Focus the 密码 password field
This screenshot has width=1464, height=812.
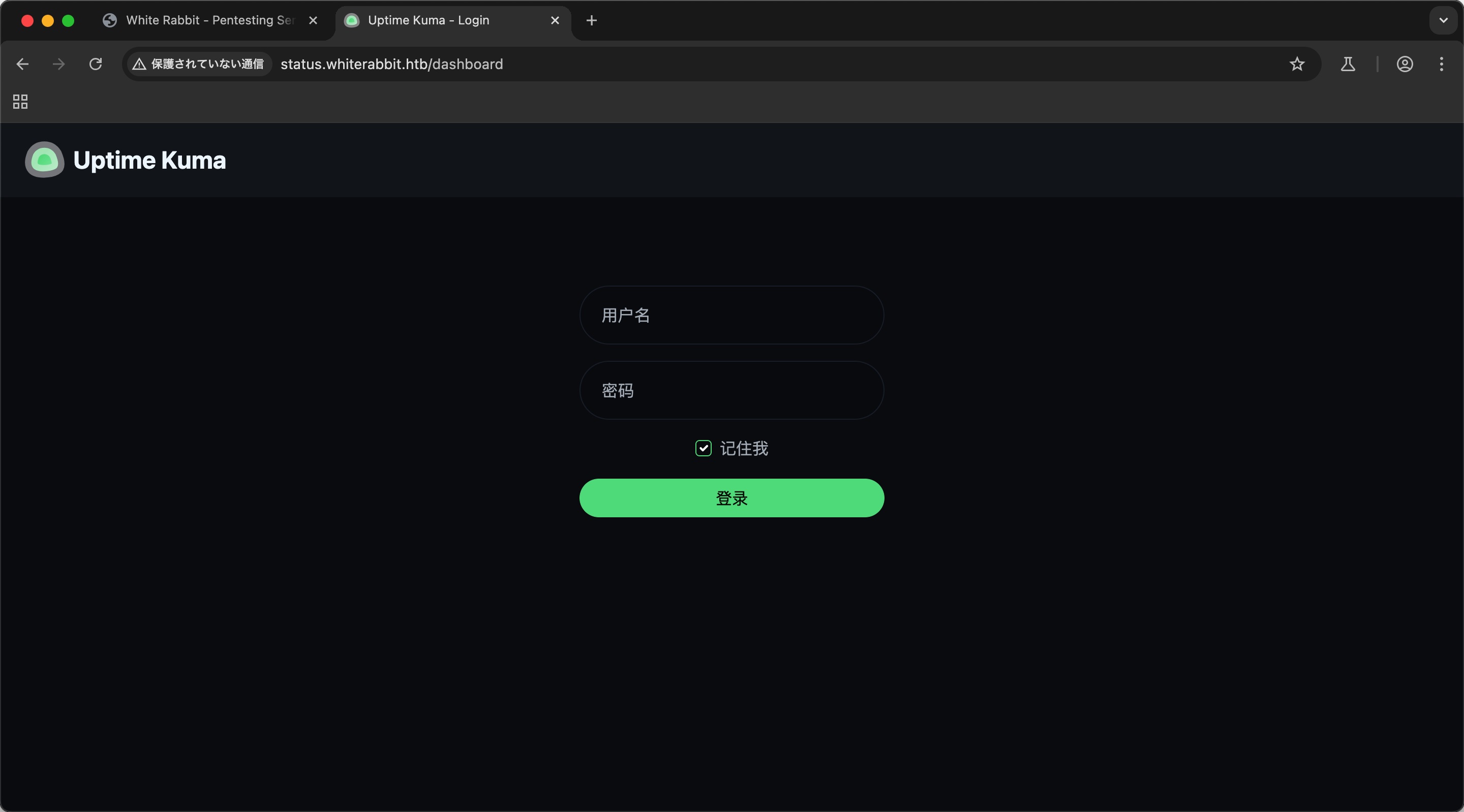tap(731, 390)
